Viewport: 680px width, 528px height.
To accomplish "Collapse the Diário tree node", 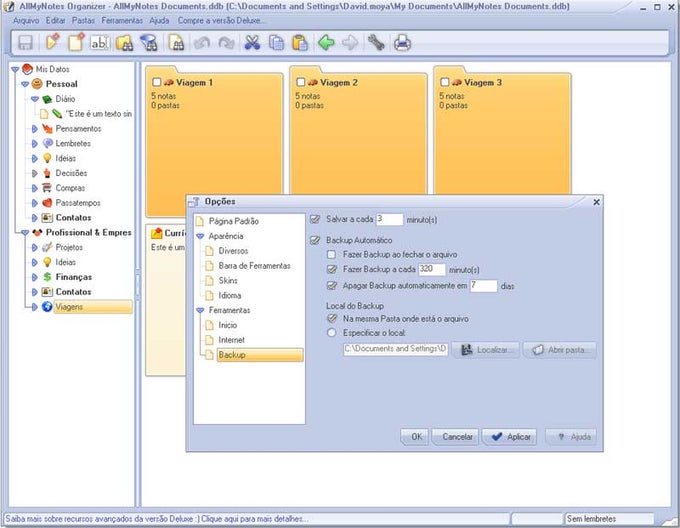I will point(35,99).
